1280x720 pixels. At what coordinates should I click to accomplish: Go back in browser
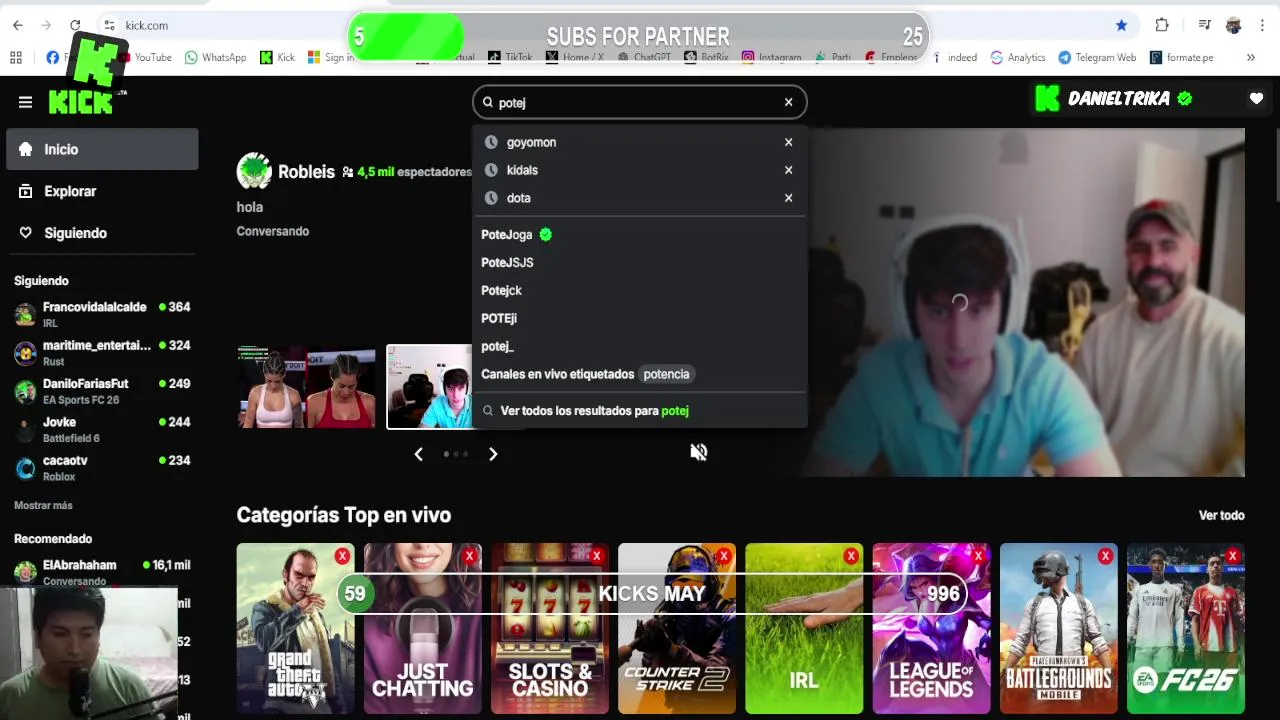tap(17, 25)
